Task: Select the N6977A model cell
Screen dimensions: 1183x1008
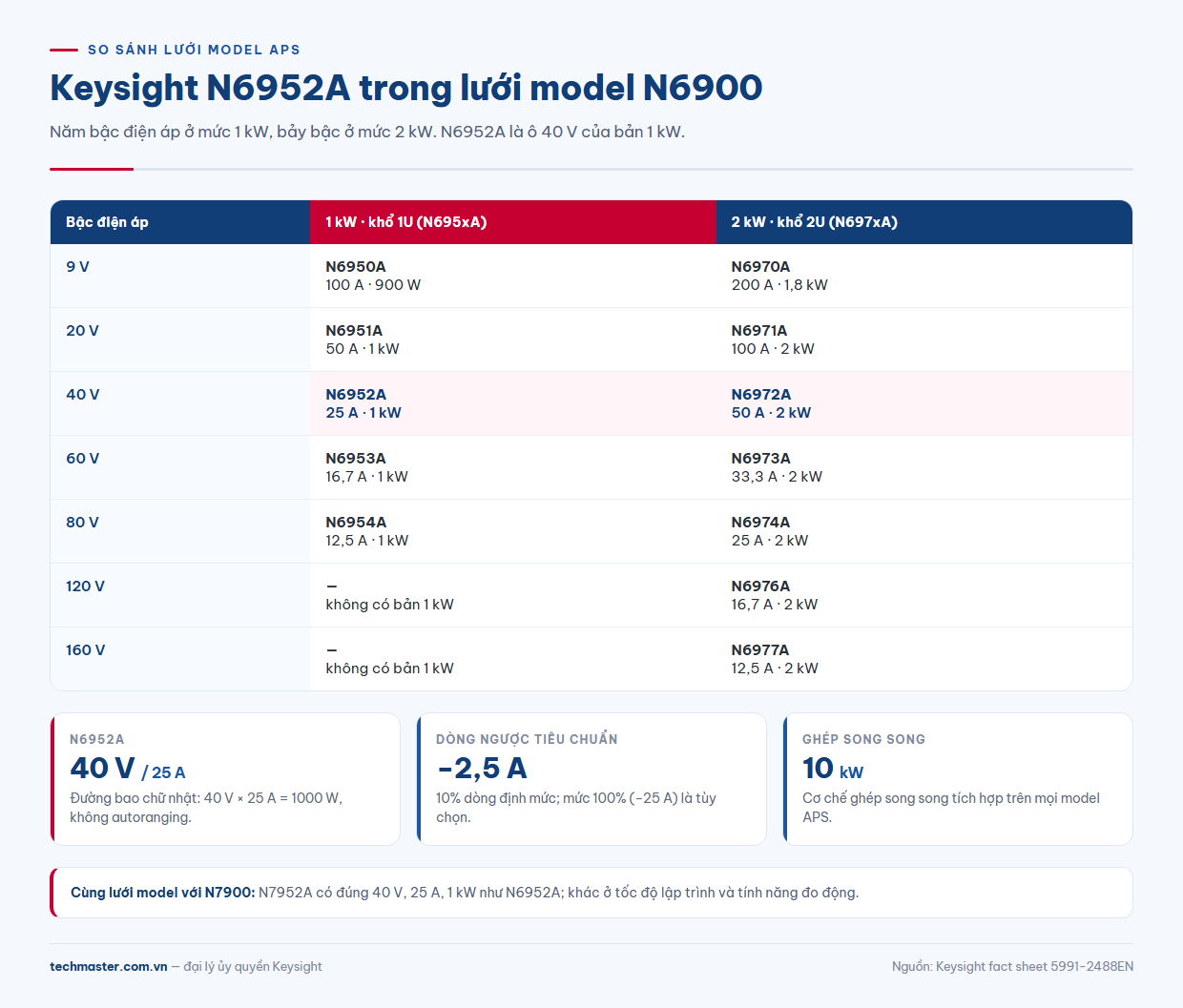Action: pyautogui.click(x=924, y=659)
